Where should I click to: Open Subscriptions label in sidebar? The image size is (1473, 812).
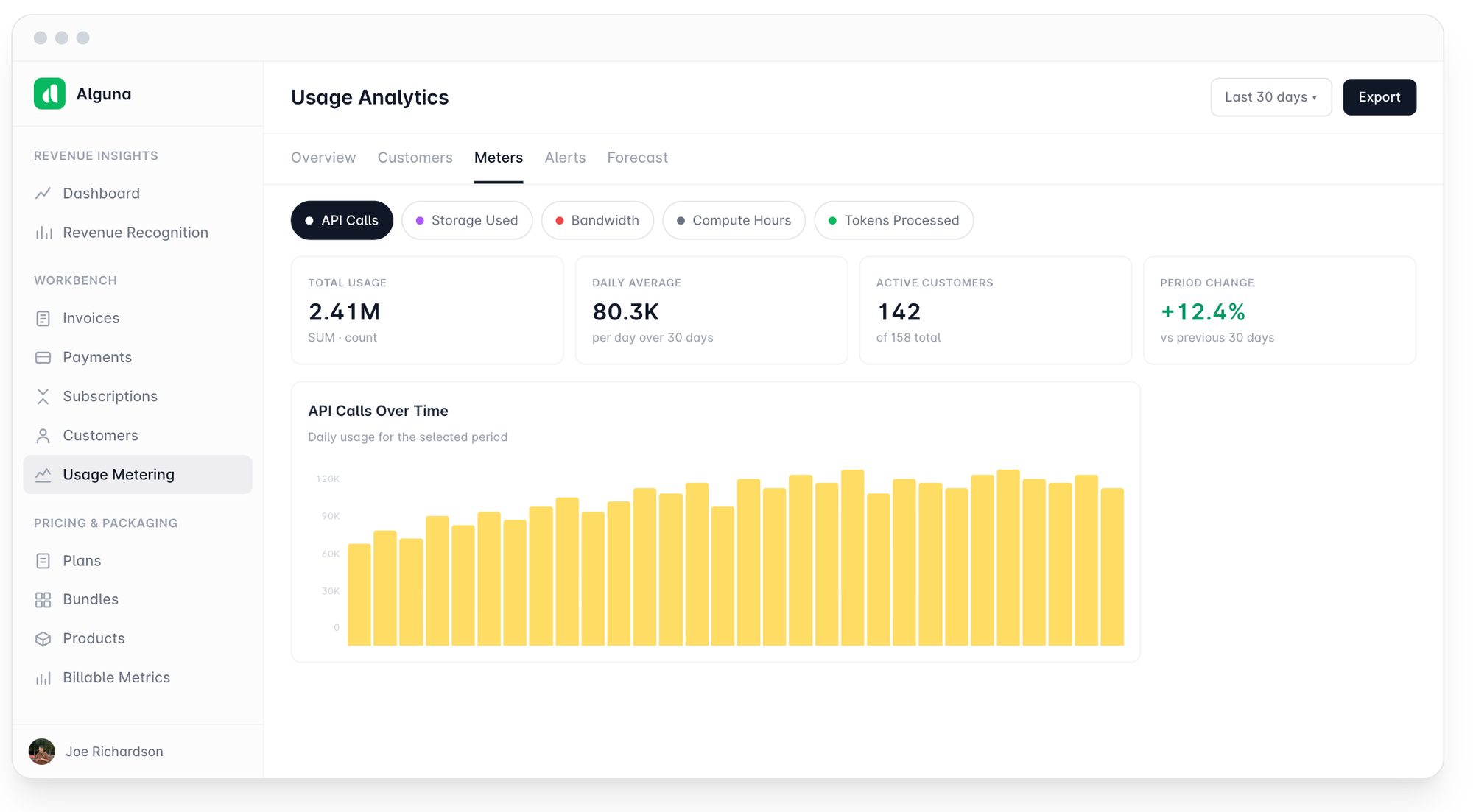[110, 396]
